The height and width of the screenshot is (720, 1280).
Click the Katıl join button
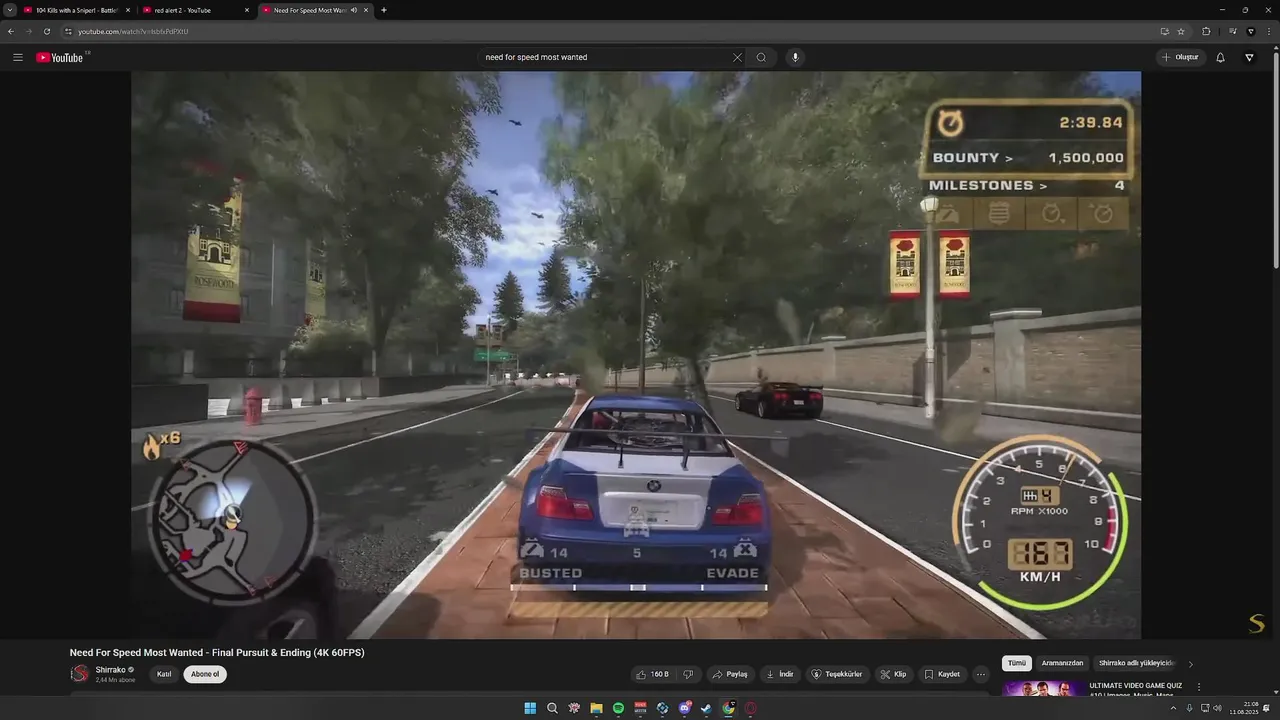pos(164,674)
